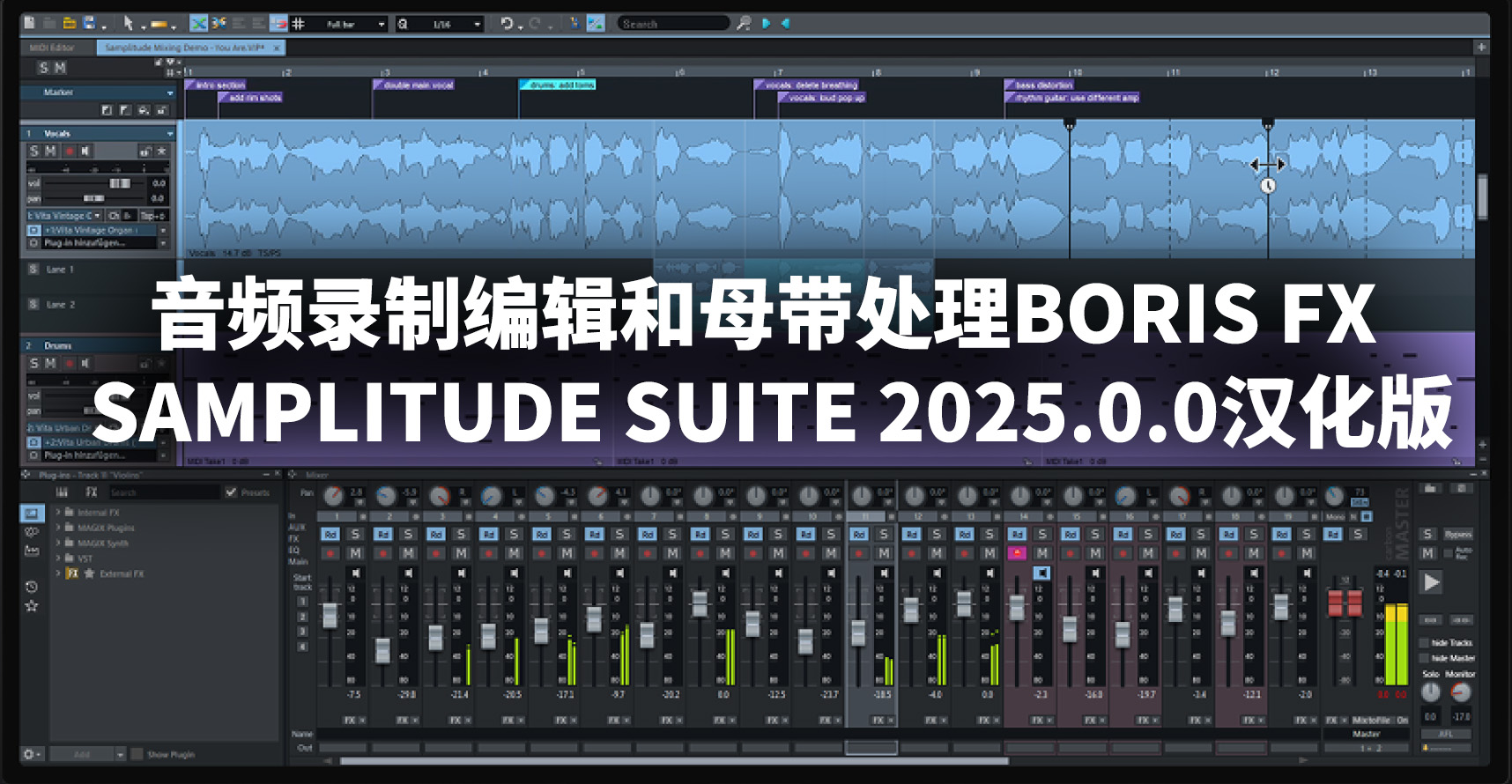This screenshot has height=784, width=1512.
Task: Arm recording on the Vocals track
Action: [x=69, y=152]
